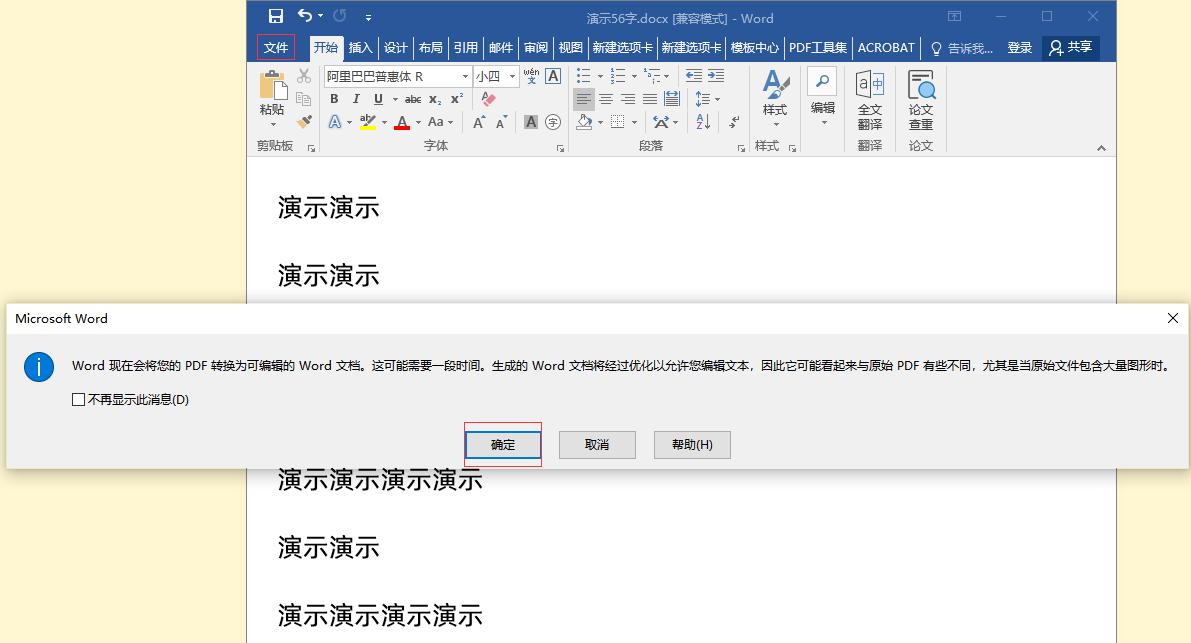Collapse the ribbon with the chevron arrow

[x=1101, y=146]
